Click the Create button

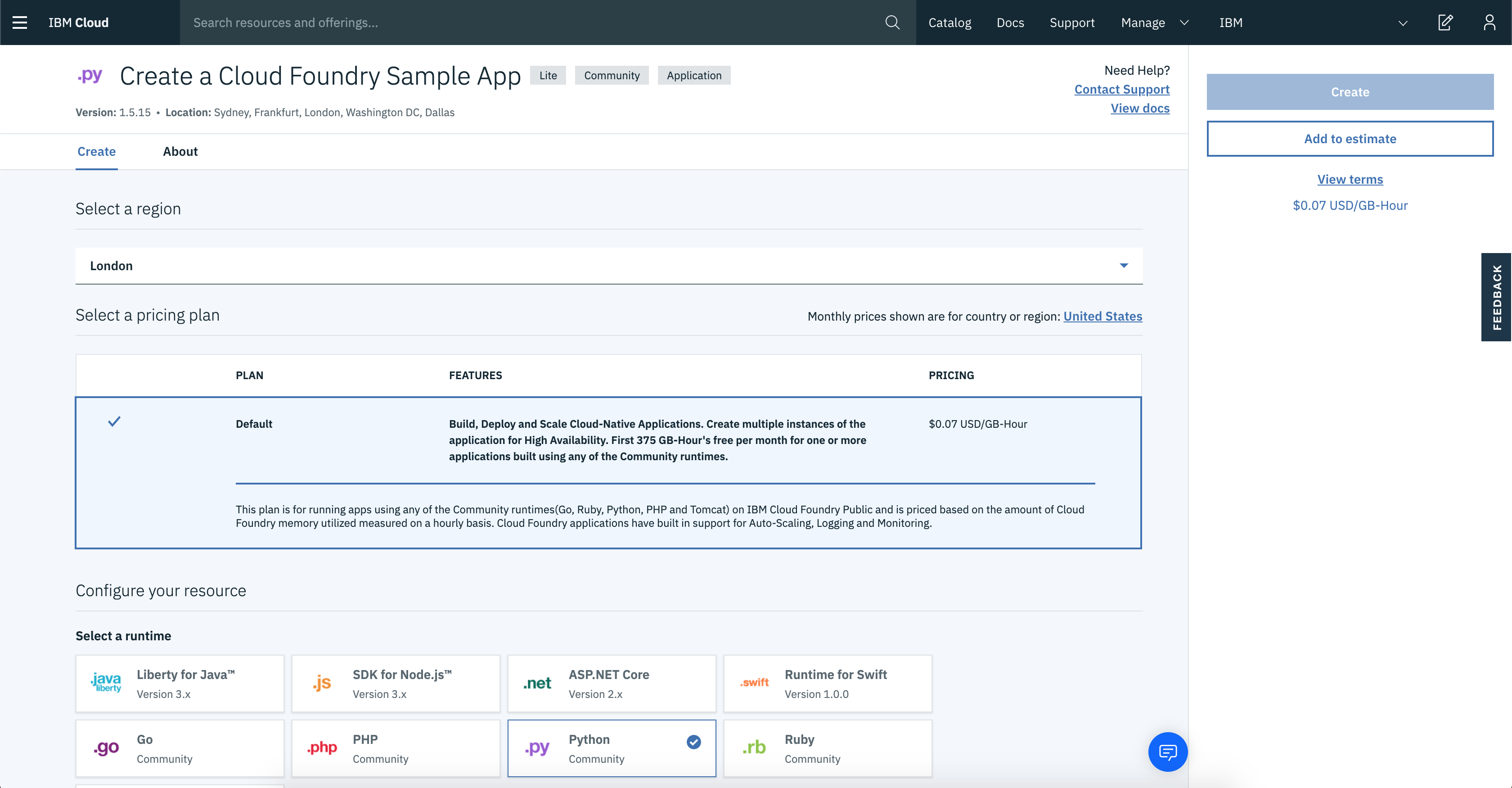pyautogui.click(x=1350, y=91)
